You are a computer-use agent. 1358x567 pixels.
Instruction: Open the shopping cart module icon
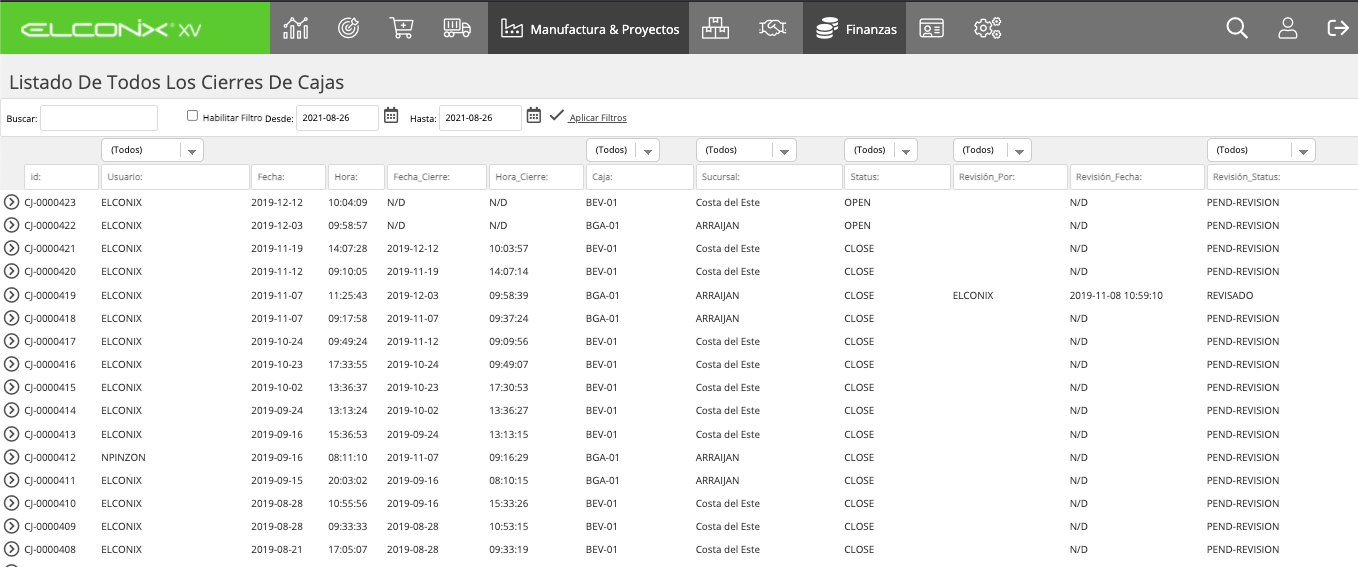401,28
